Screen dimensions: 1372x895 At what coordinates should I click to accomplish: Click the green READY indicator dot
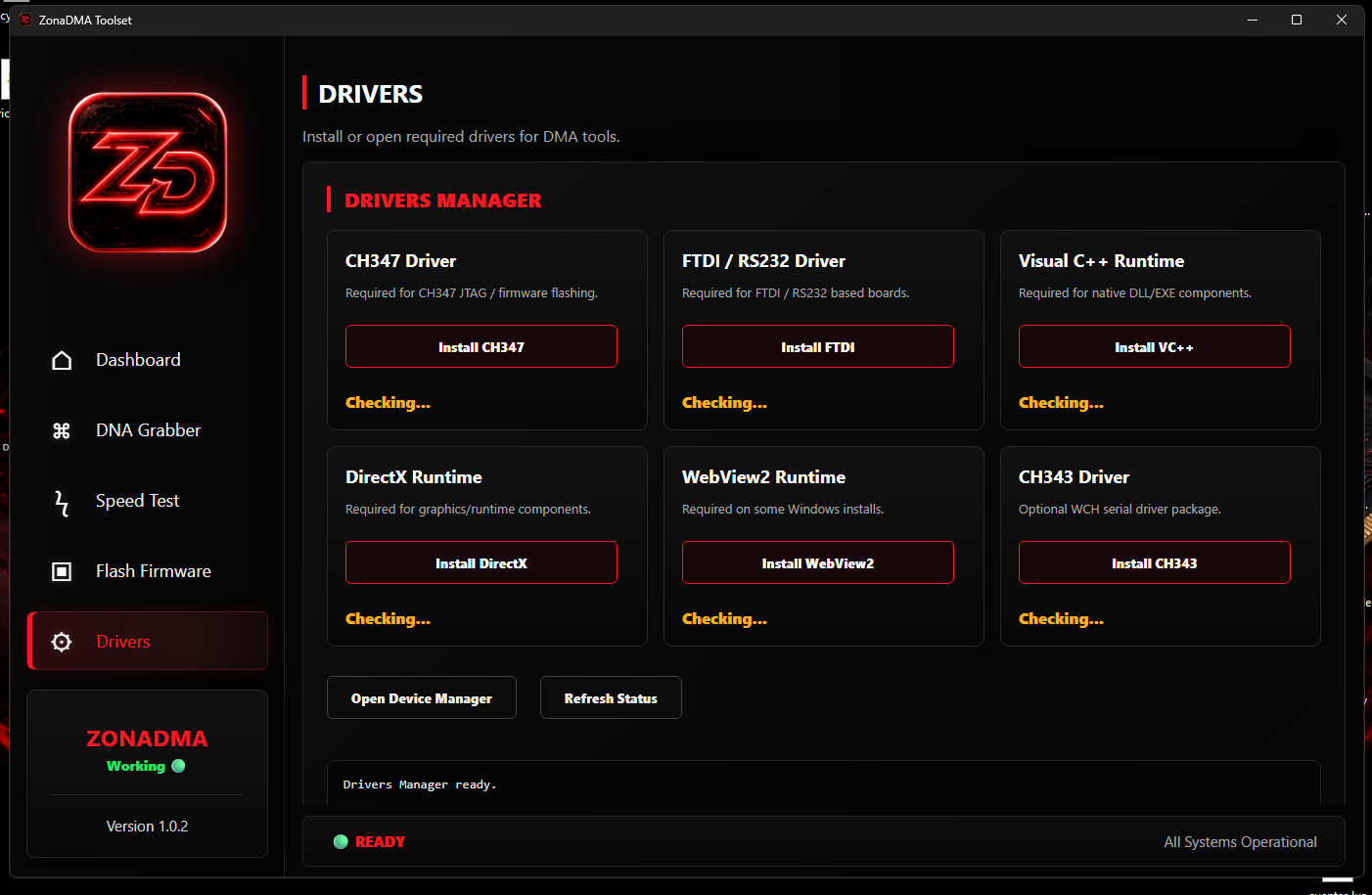[341, 841]
